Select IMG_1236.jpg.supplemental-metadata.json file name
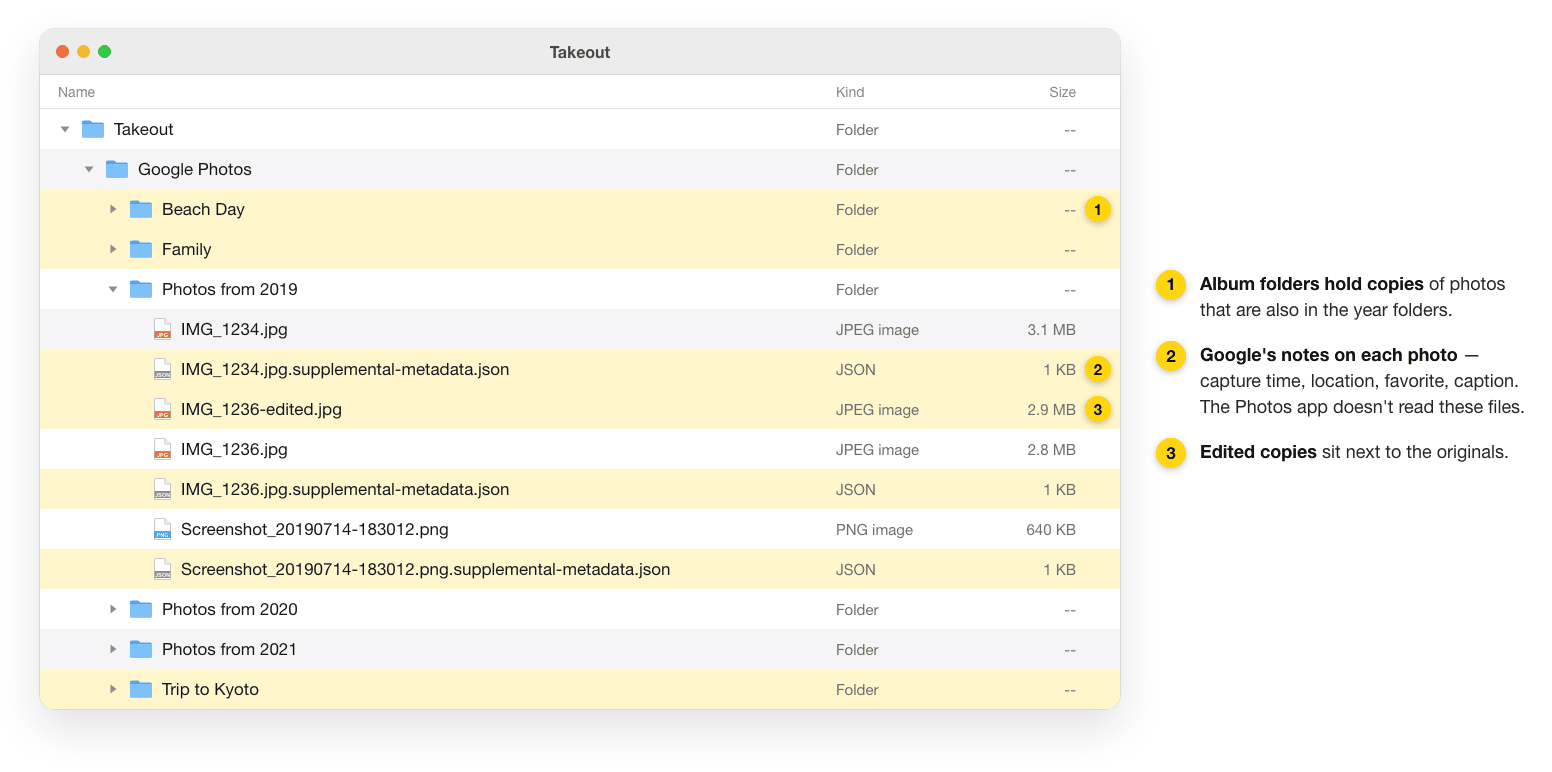 345,489
